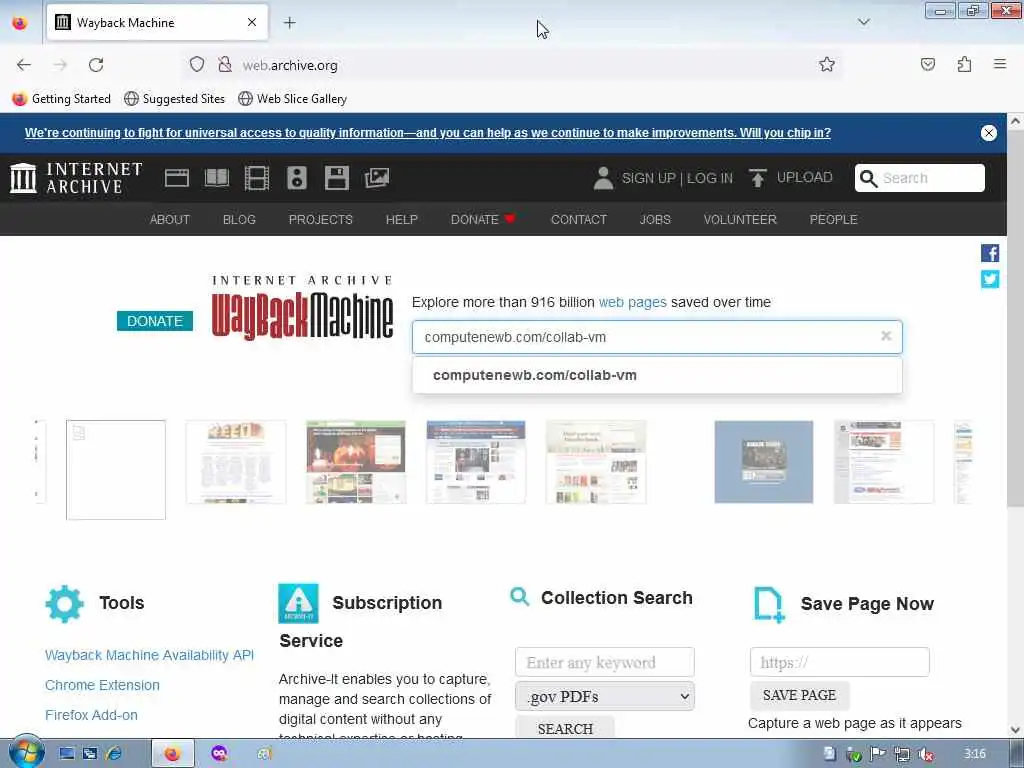The width and height of the screenshot is (1024, 768).
Task: Click the magnifier icon in header search
Action: pos(868,178)
